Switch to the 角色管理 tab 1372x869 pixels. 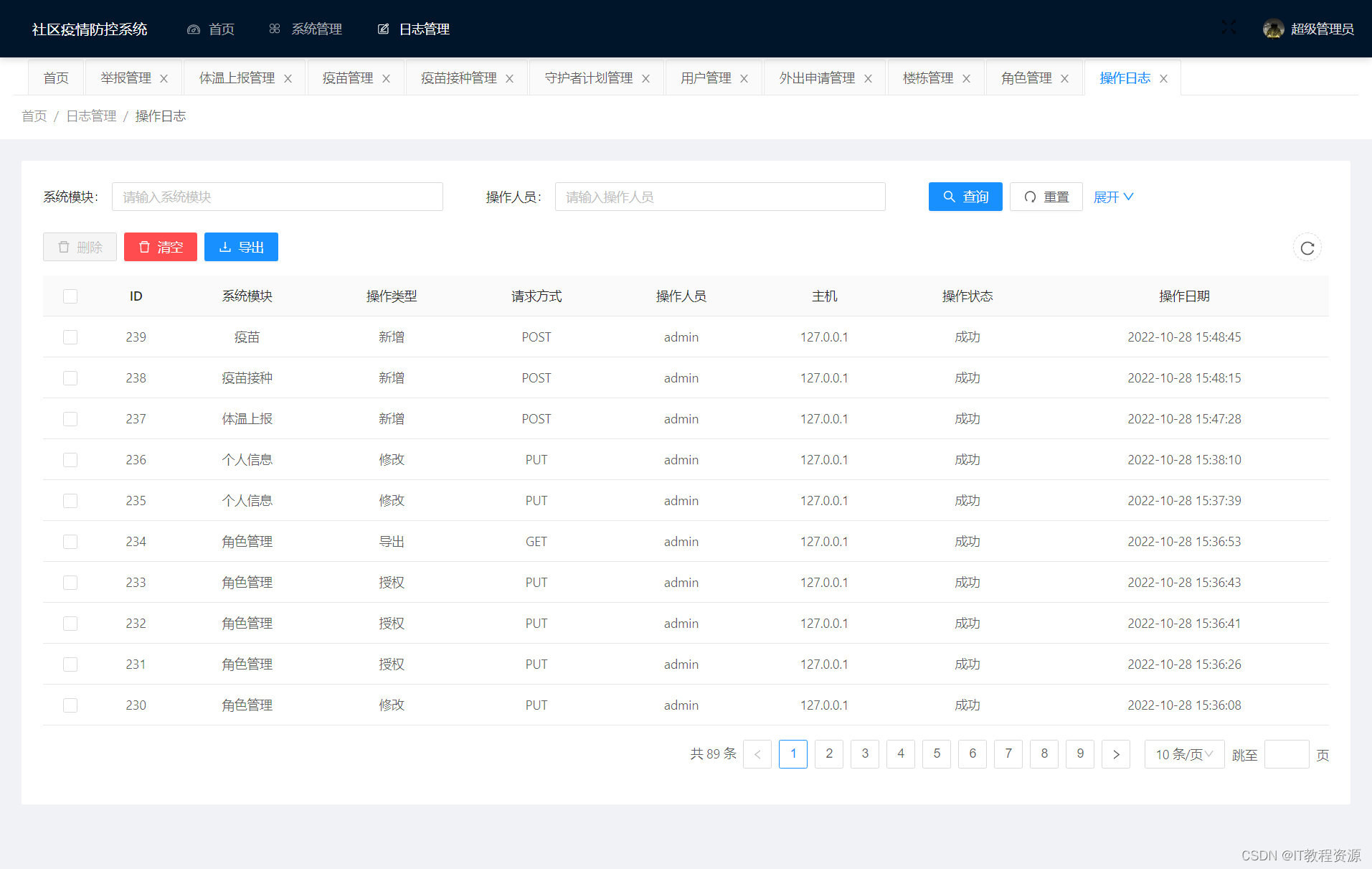click(1026, 77)
